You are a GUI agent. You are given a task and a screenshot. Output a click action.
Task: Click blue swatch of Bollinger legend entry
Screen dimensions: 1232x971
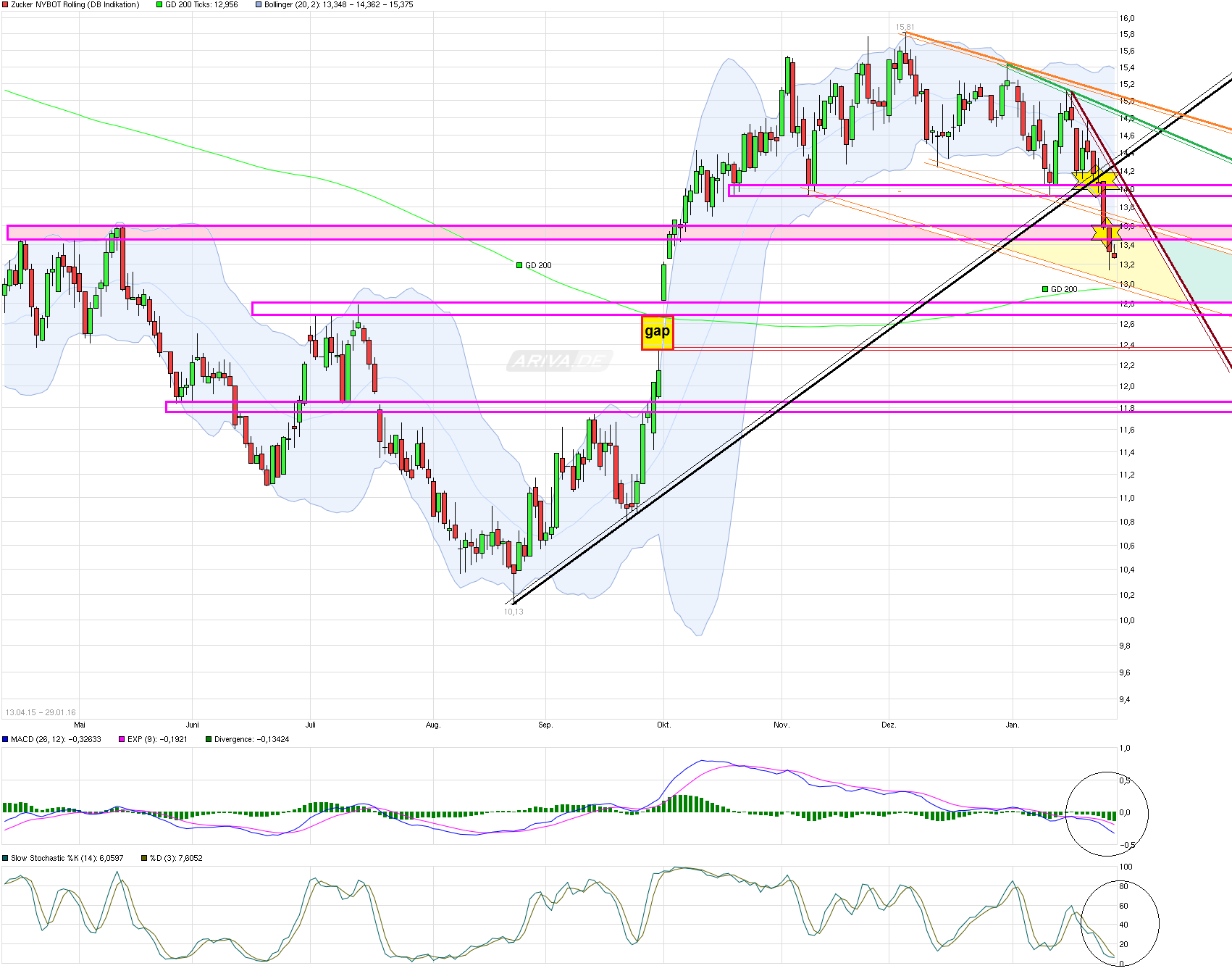pyautogui.click(x=259, y=5)
